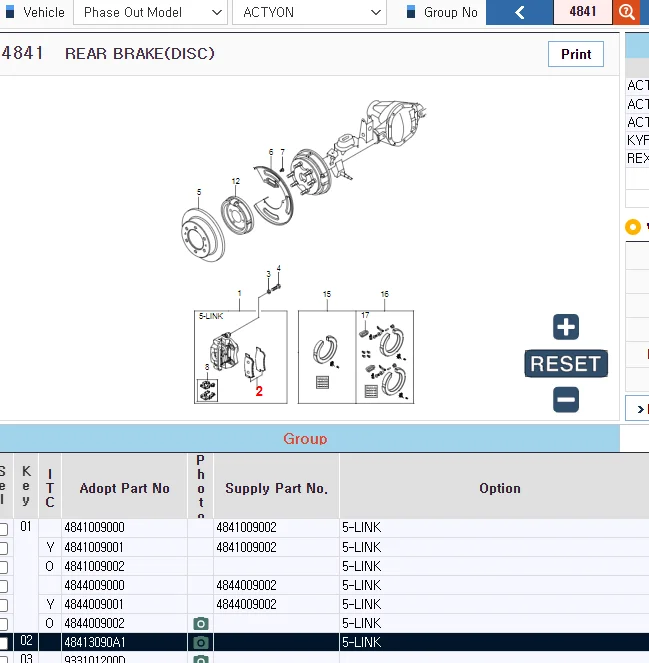Zoom out diagram with minus button

[x=566, y=400]
